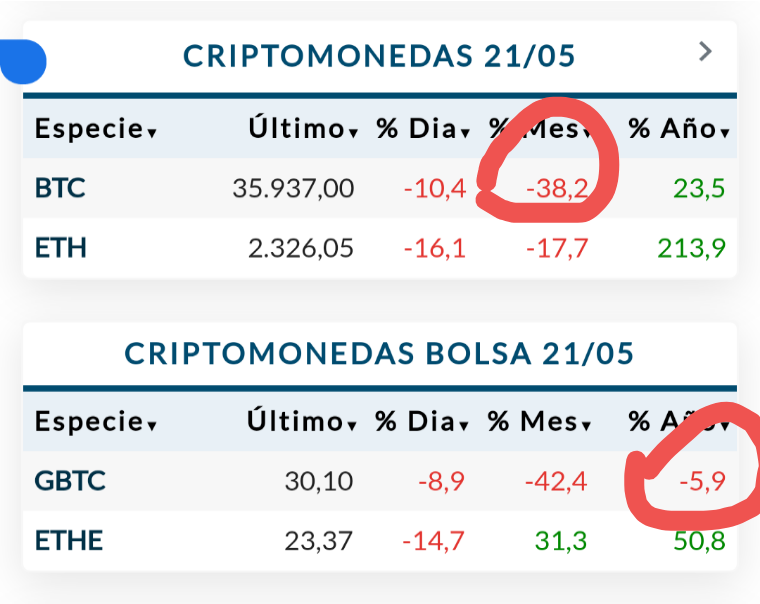The height and width of the screenshot is (604, 760).
Task: Open the ETH row
Action: (x=380, y=248)
